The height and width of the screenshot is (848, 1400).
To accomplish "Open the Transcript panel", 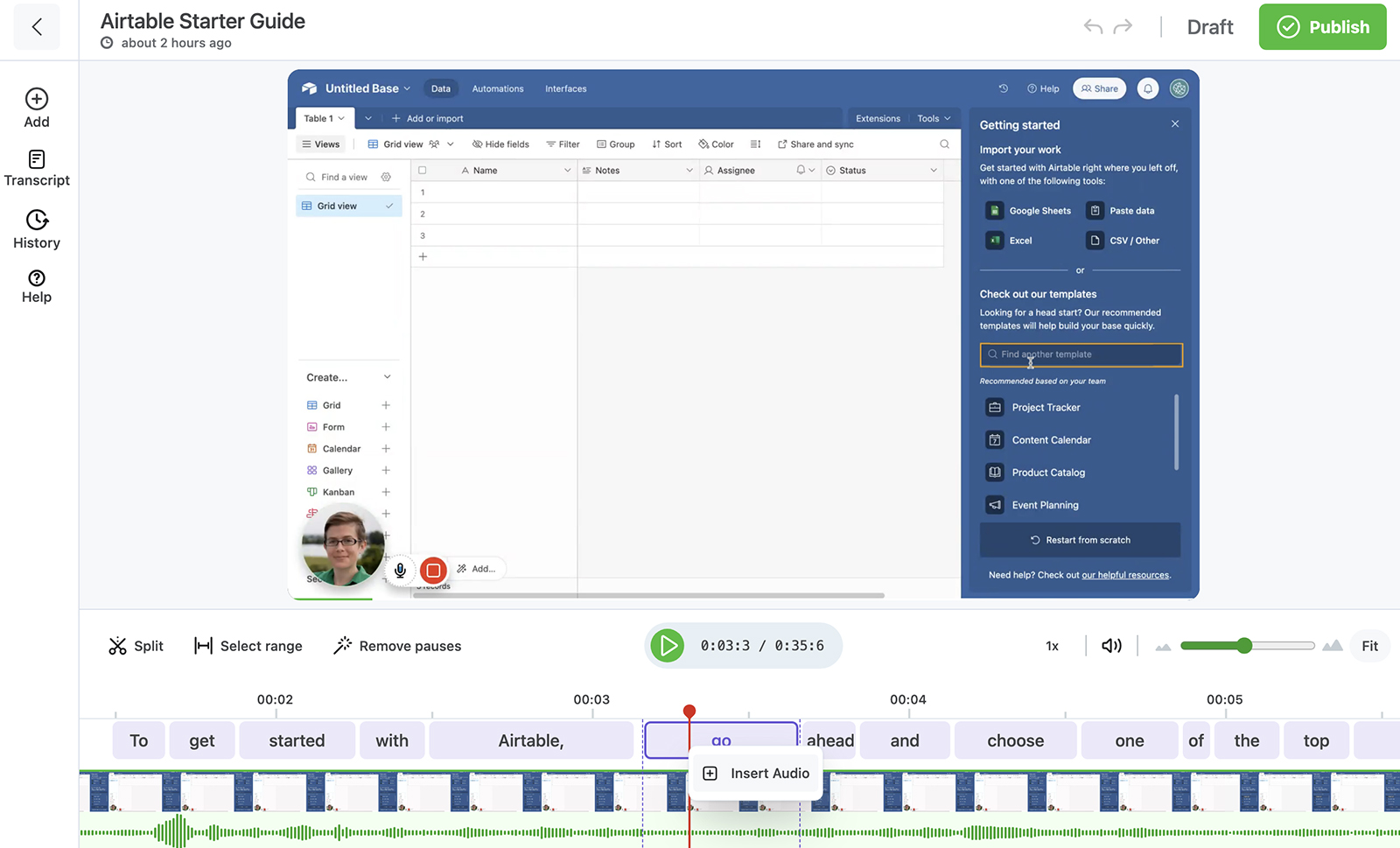I will 37,169.
